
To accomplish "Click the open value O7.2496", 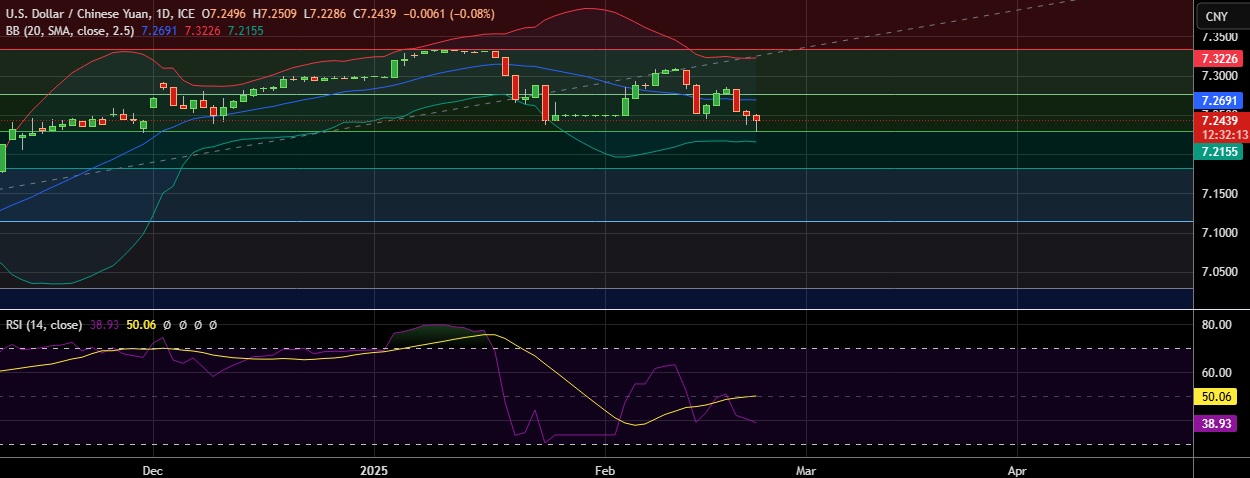I will coord(224,15).
